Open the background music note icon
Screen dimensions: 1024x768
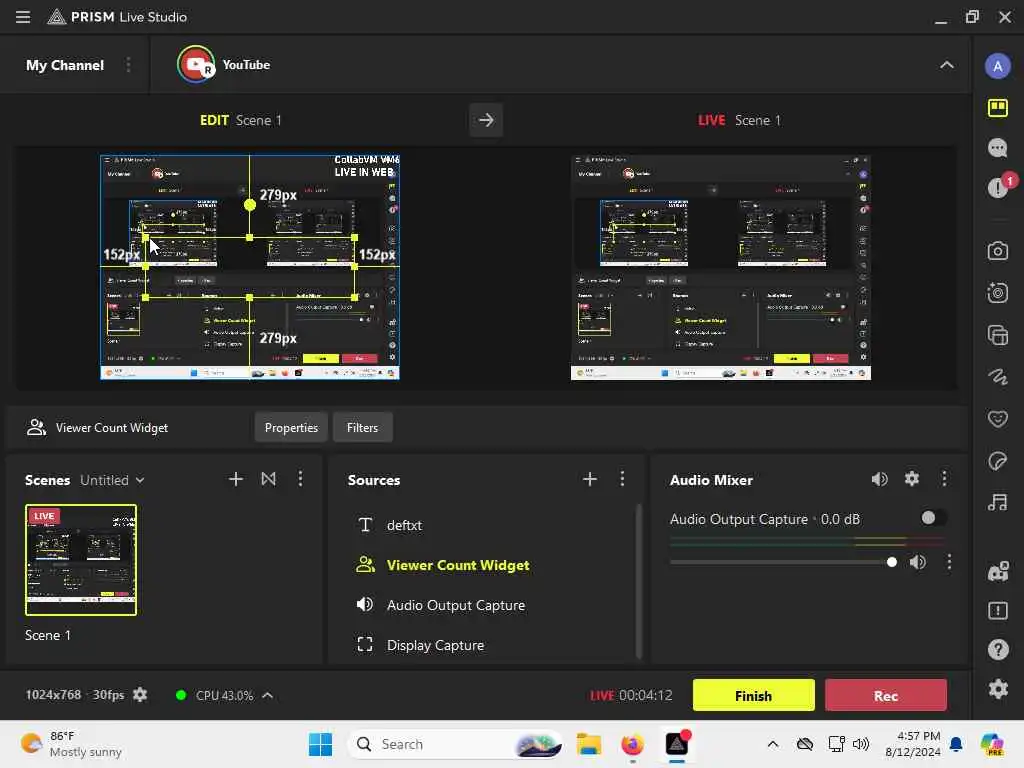997,502
